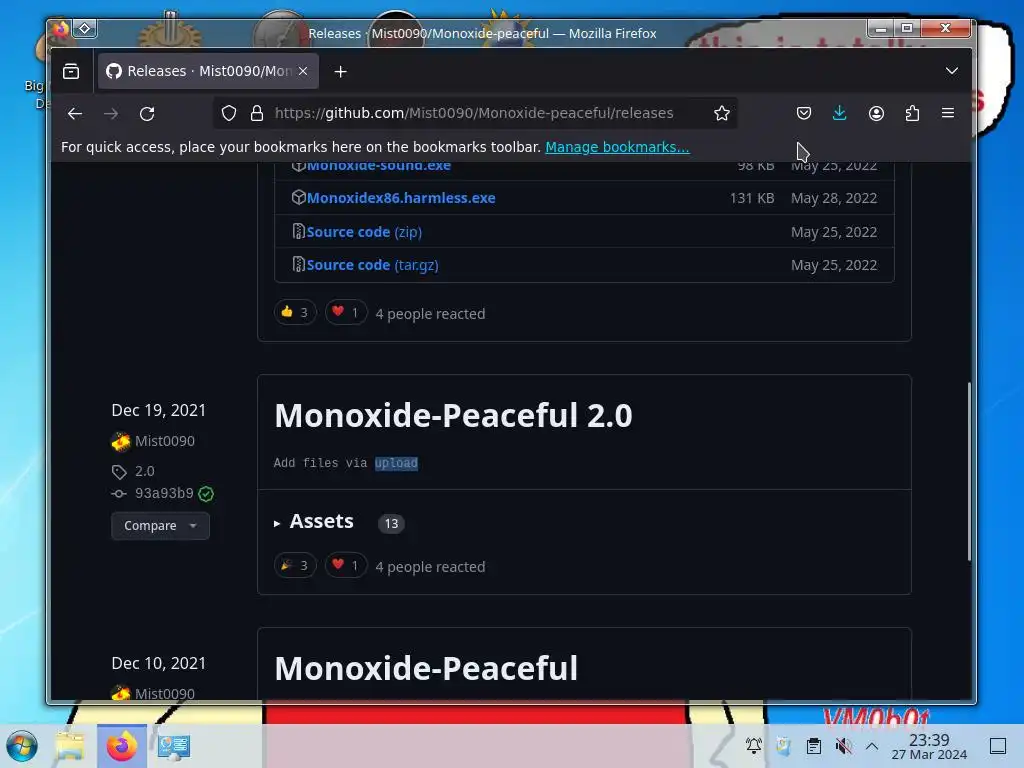Click heart reaction above Dec 19 release
1024x768 pixels.
[x=346, y=312]
